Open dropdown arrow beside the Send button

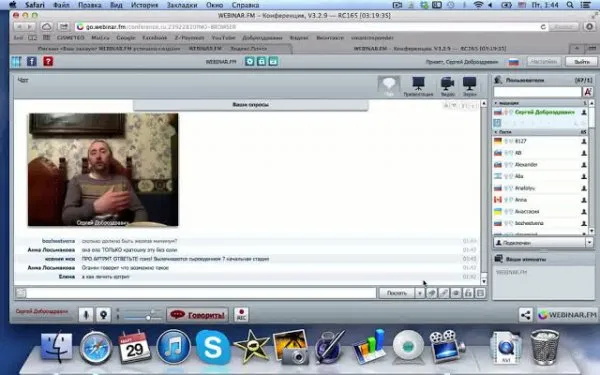coord(420,293)
